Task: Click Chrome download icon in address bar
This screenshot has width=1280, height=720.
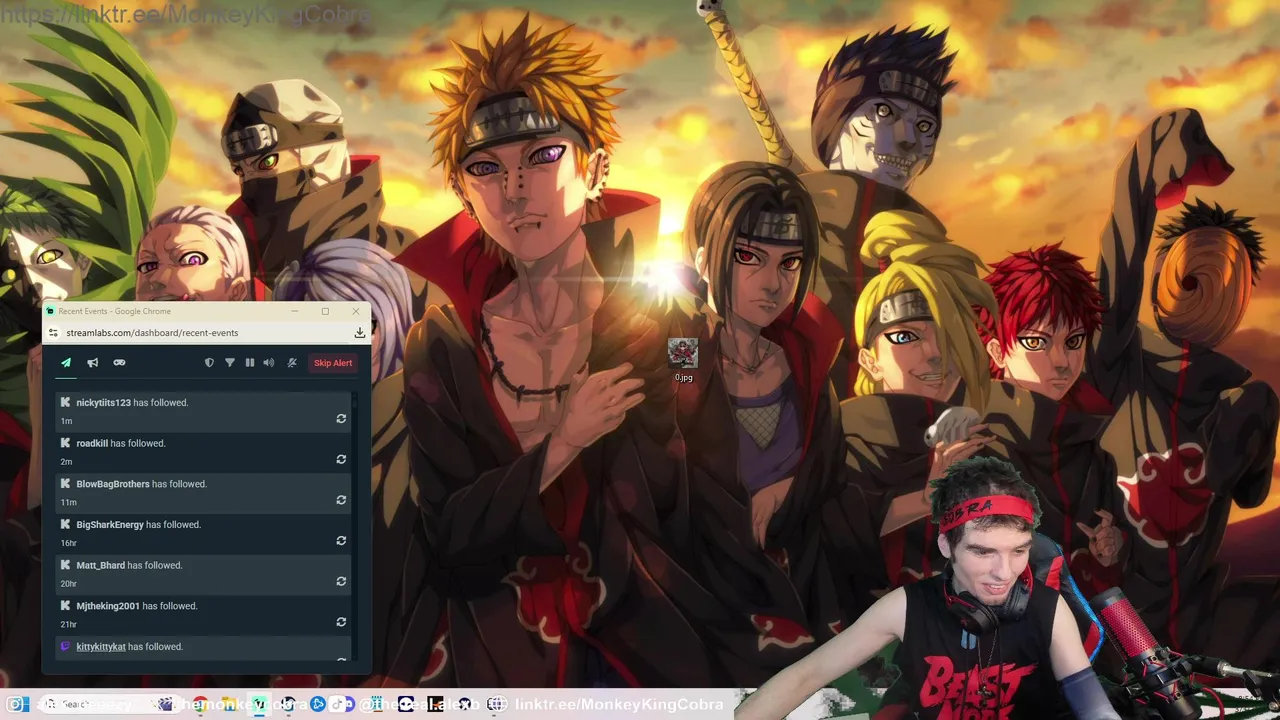Action: [x=359, y=333]
